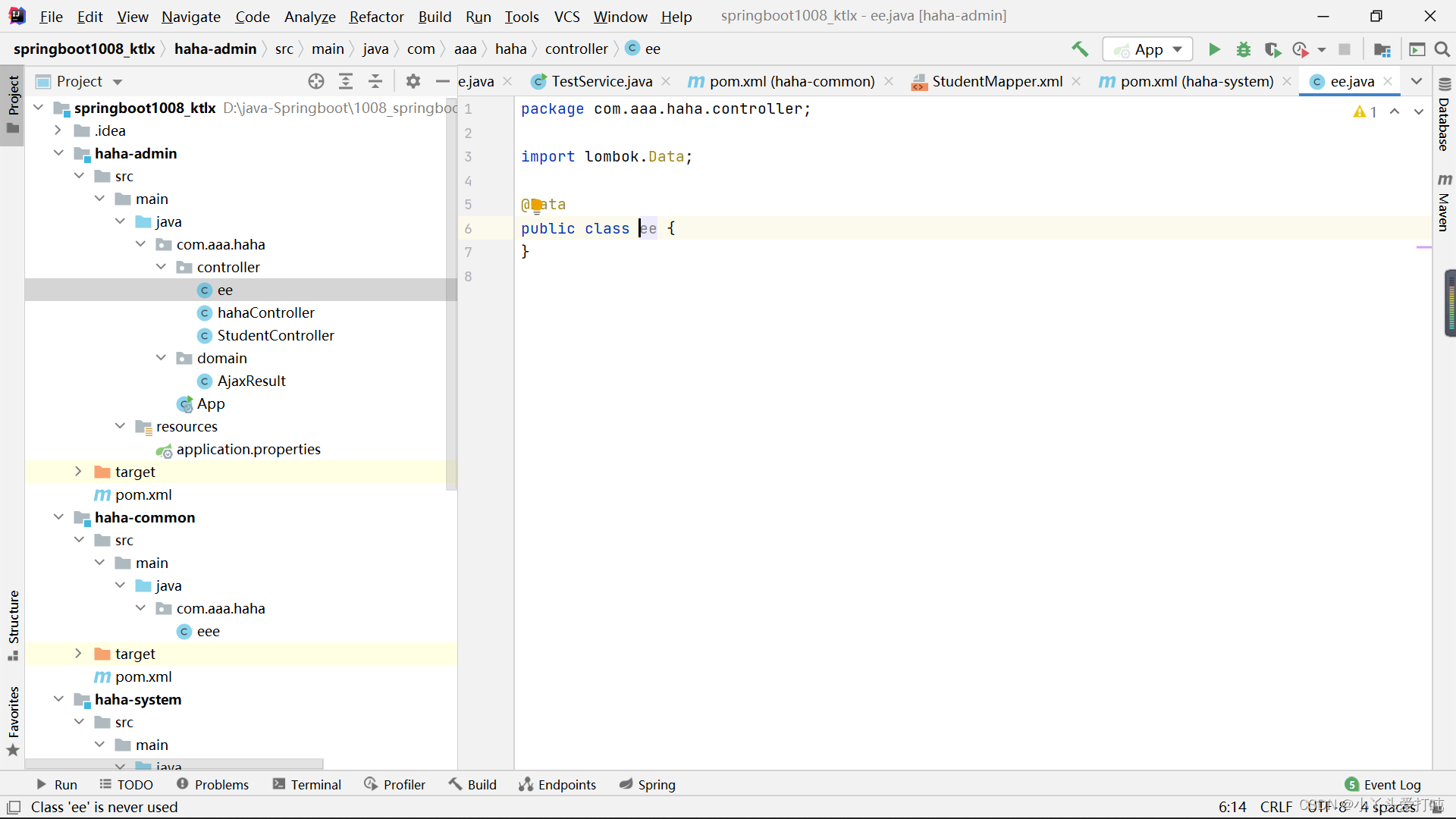Image resolution: width=1456 pixels, height=819 pixels.
Task: Click the line 6 gutter number
Action: pyautogui.click(x=468, y=229)
